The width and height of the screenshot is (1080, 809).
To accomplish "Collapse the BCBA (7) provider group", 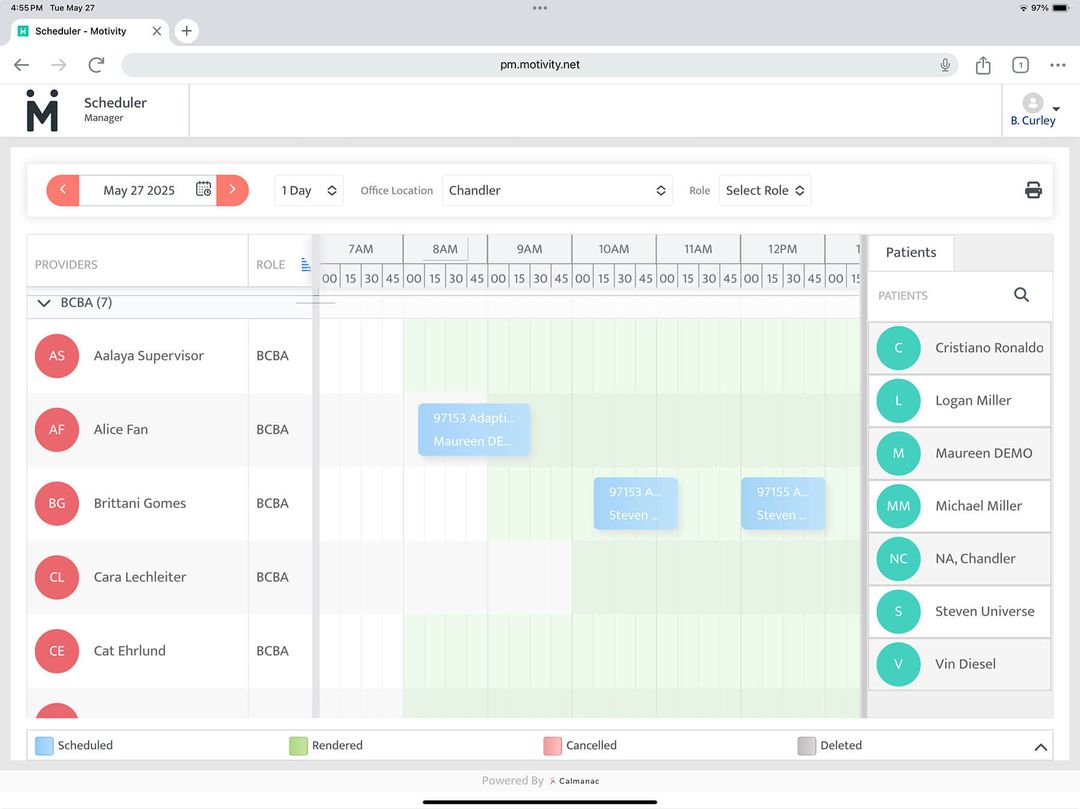I will [43, 302].
